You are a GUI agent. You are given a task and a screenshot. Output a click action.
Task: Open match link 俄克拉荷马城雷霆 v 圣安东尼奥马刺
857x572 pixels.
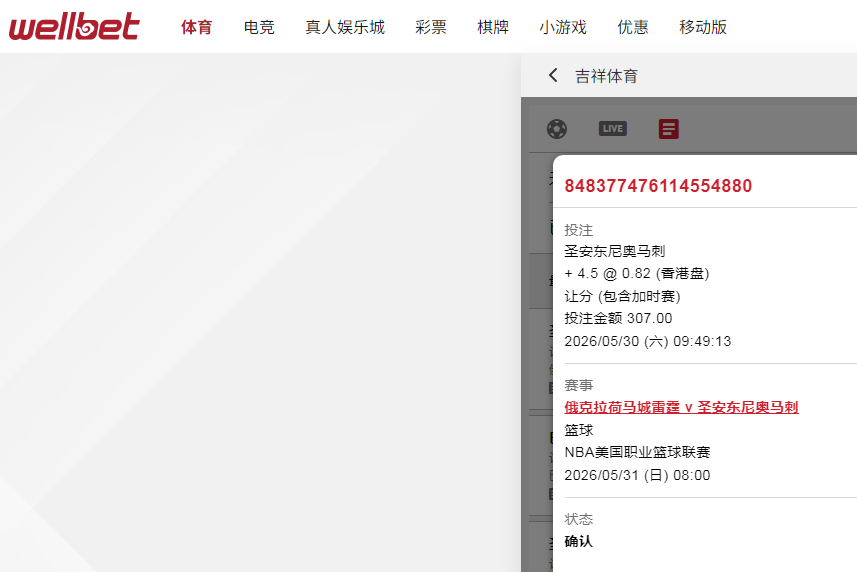point(681,407)
